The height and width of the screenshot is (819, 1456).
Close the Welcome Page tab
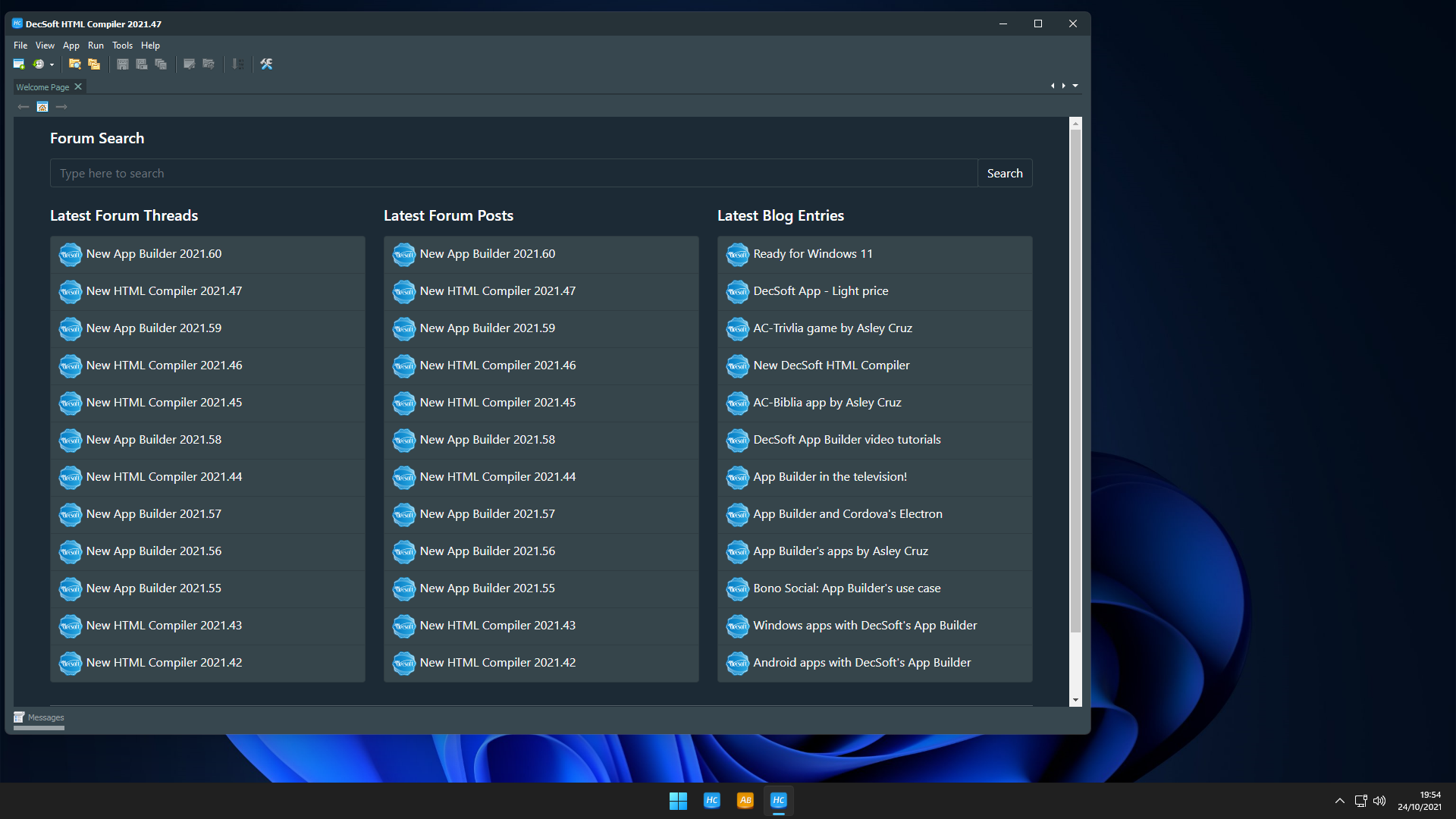tap(78, 86)
